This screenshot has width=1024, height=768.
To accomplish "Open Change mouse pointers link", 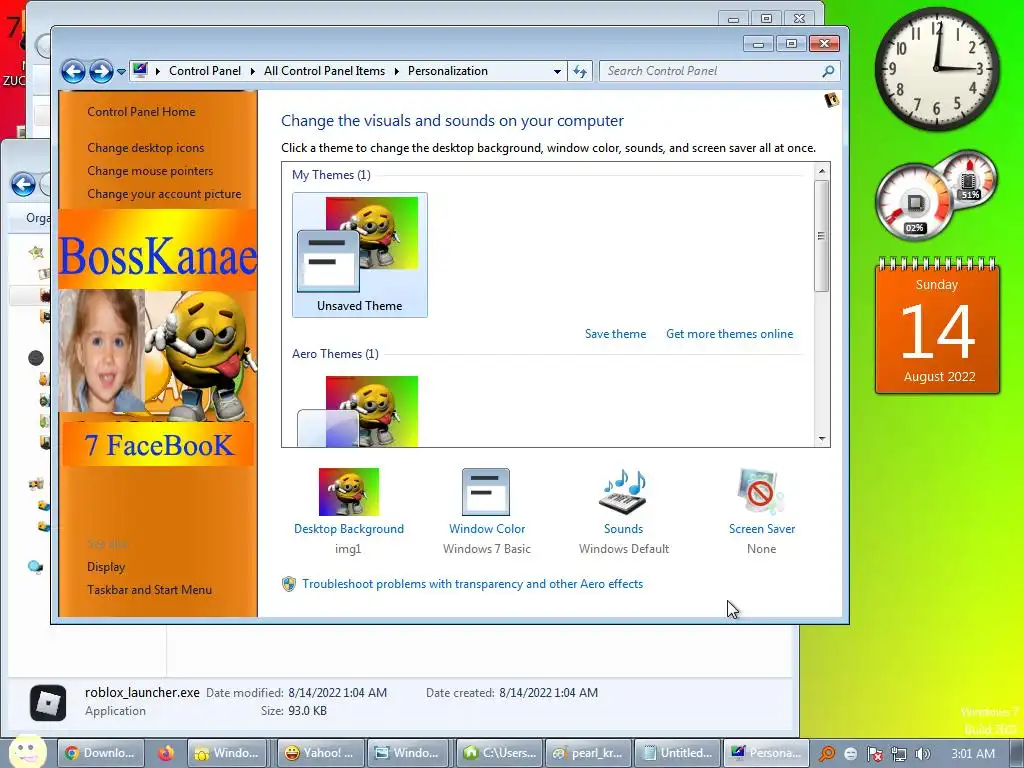I will pos(150,170).
